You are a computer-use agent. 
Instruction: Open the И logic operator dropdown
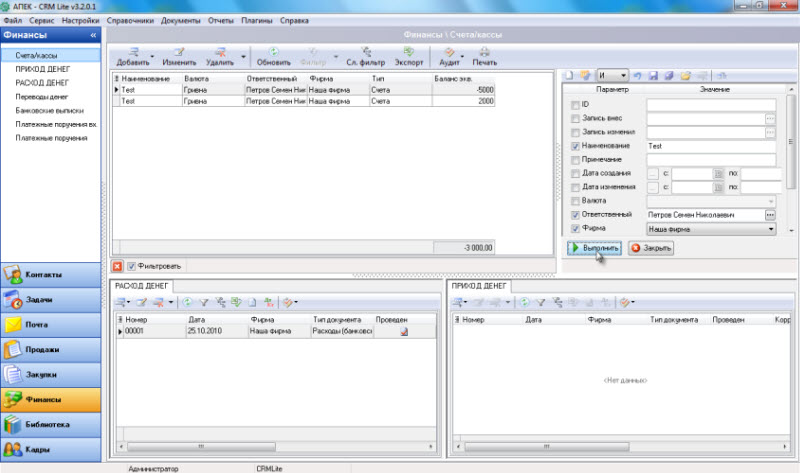(613, 76)
